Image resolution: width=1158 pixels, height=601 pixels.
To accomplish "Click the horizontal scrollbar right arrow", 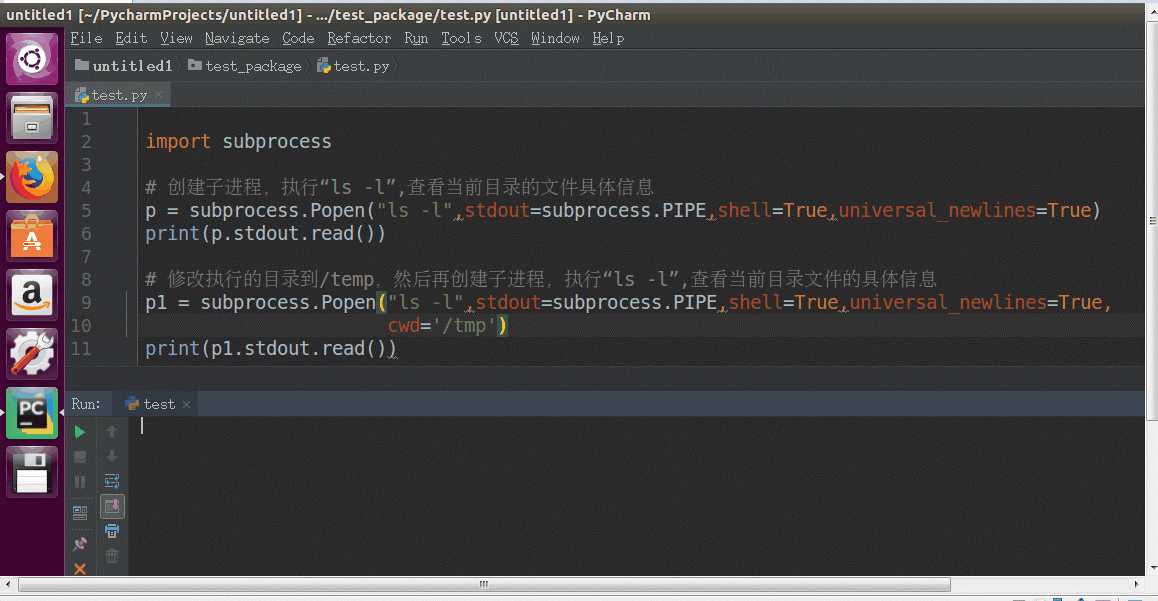I will 1136,585.
